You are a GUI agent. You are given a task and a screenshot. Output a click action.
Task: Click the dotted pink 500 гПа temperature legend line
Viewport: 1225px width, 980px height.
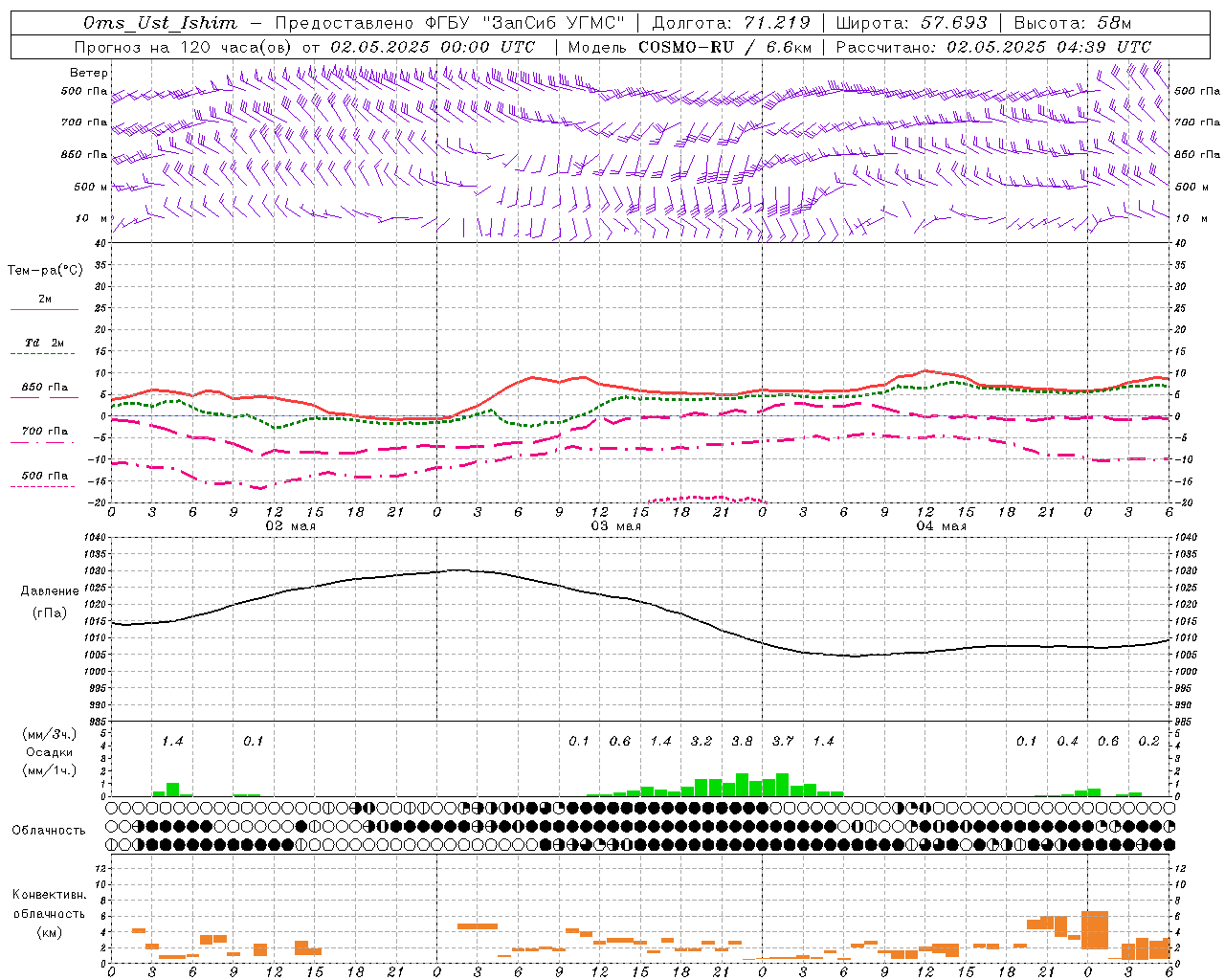click(x=42, y=487)
